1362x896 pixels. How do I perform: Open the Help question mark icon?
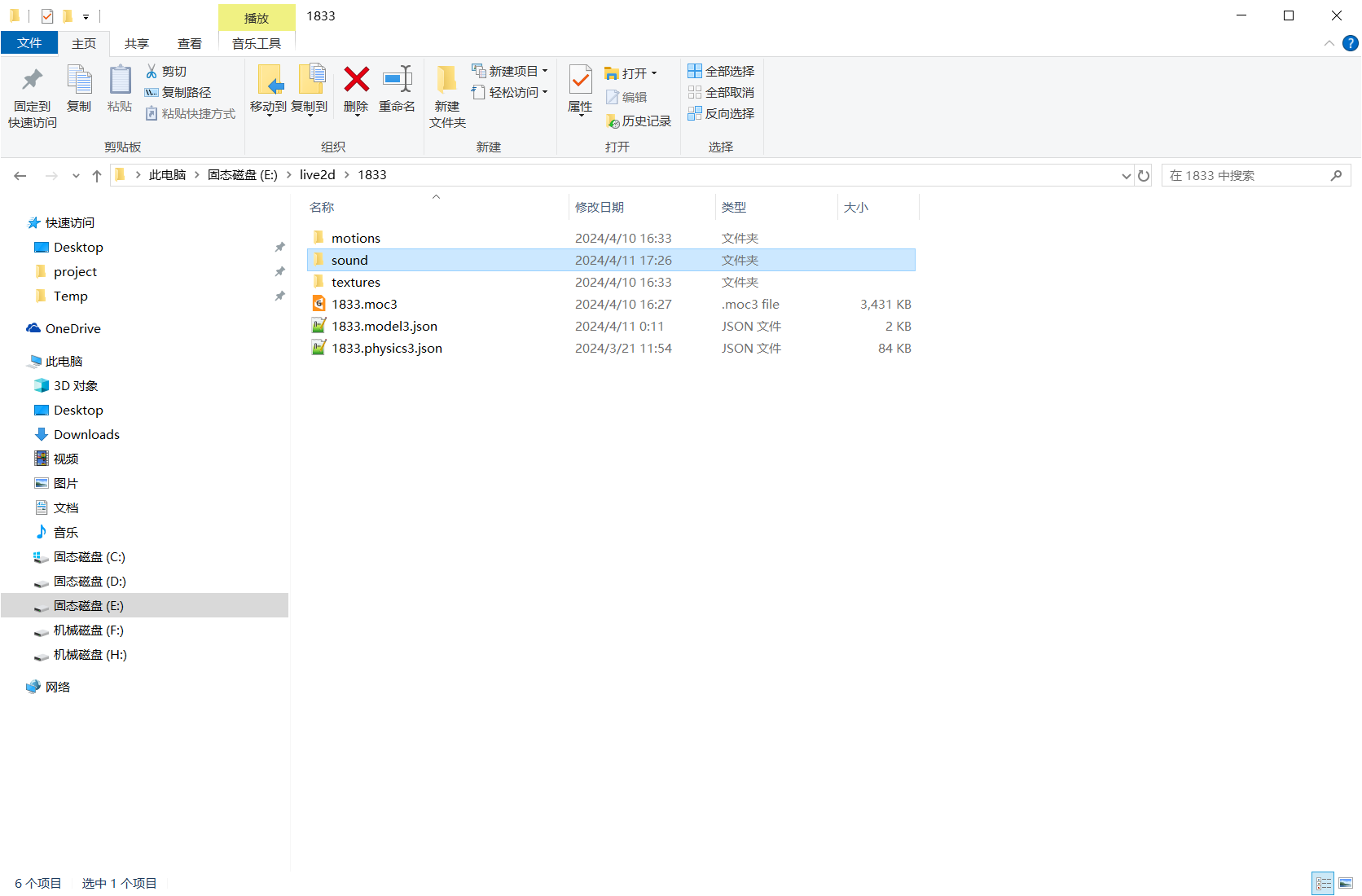point(1350,43)
